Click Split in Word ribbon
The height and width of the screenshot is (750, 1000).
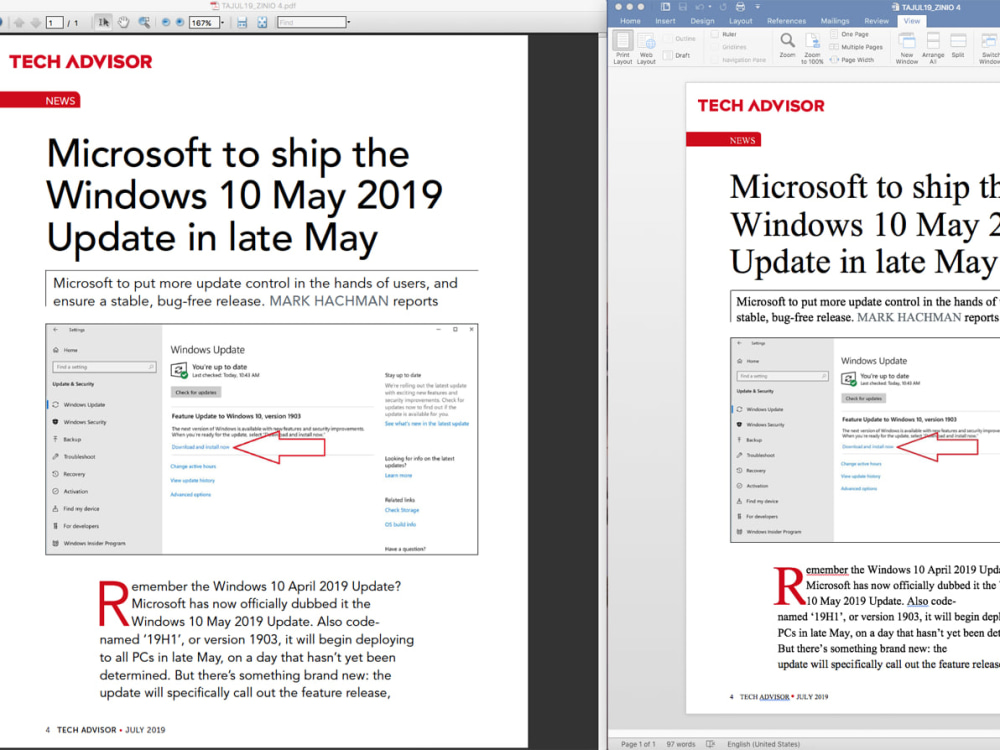click(958, 45)
